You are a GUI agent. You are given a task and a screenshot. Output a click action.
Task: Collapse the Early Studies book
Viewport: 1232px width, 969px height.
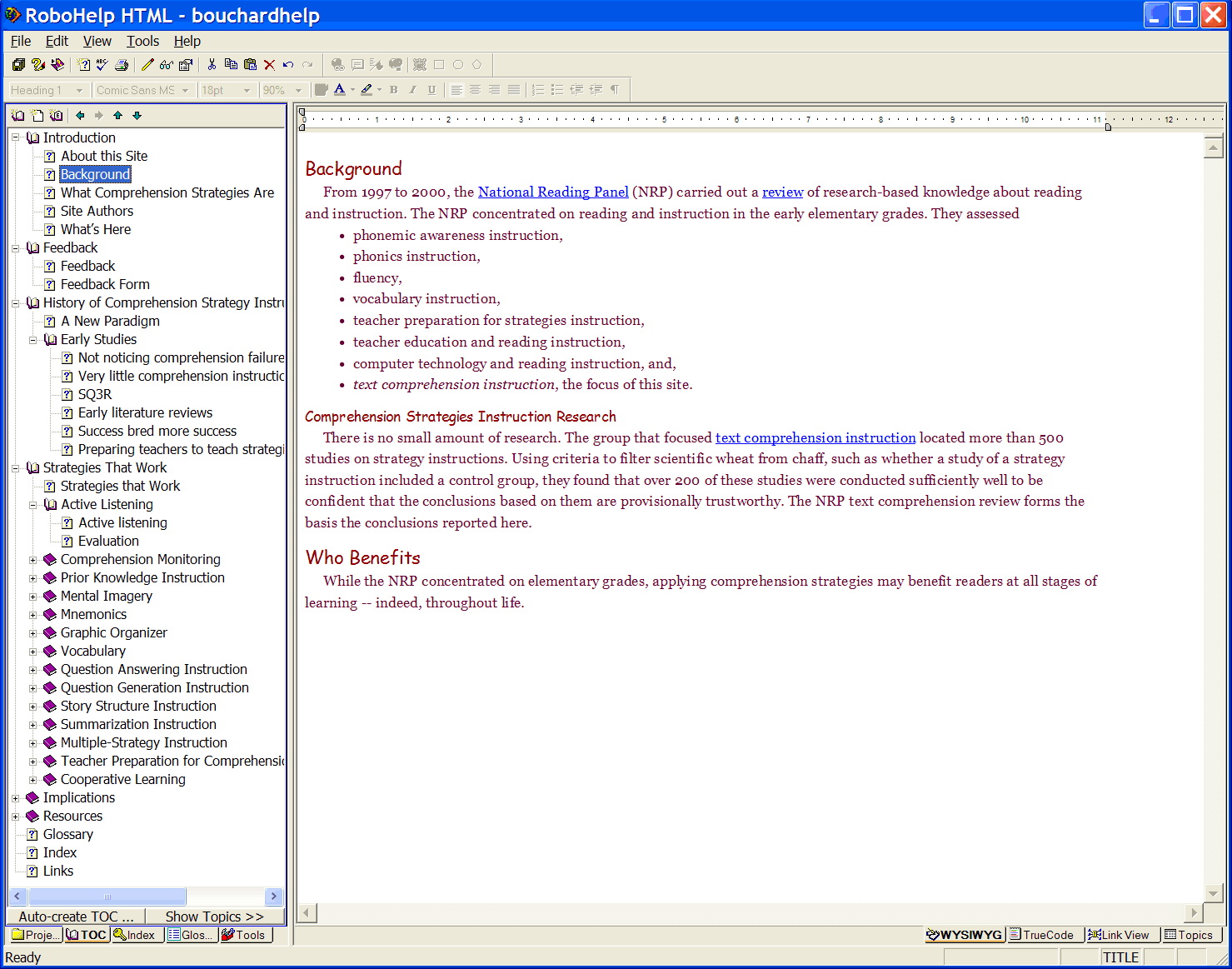click(33, 339)
